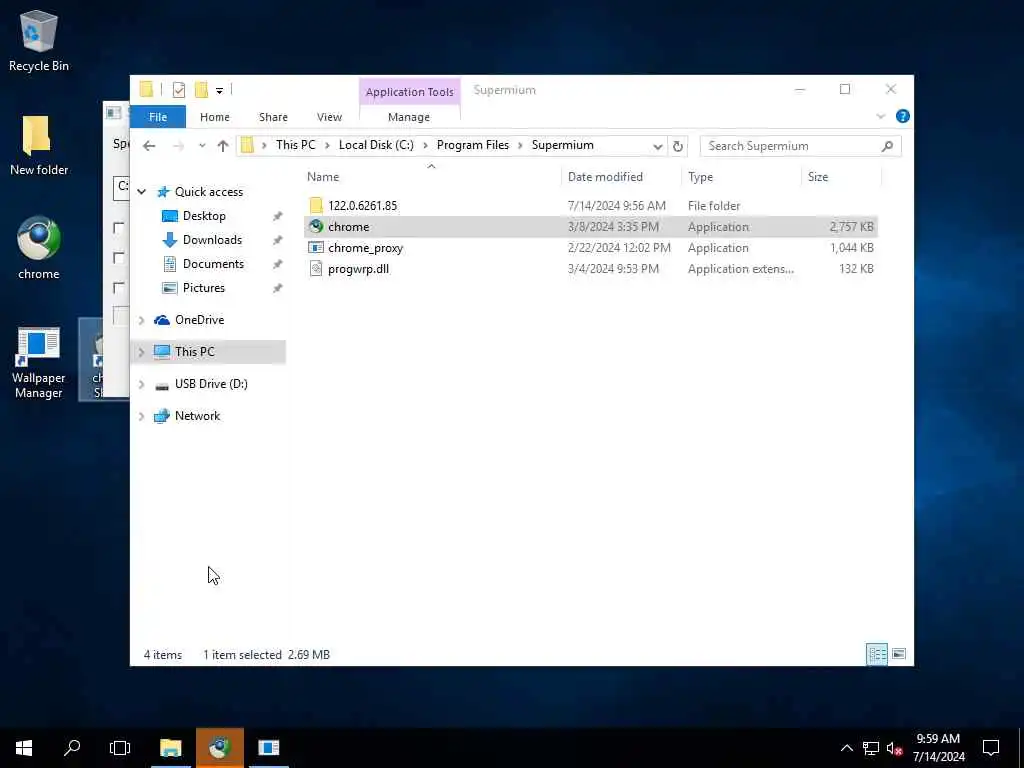Collapse the Quick access tree node
1024x768 pixels.
[x=142, y=192]
